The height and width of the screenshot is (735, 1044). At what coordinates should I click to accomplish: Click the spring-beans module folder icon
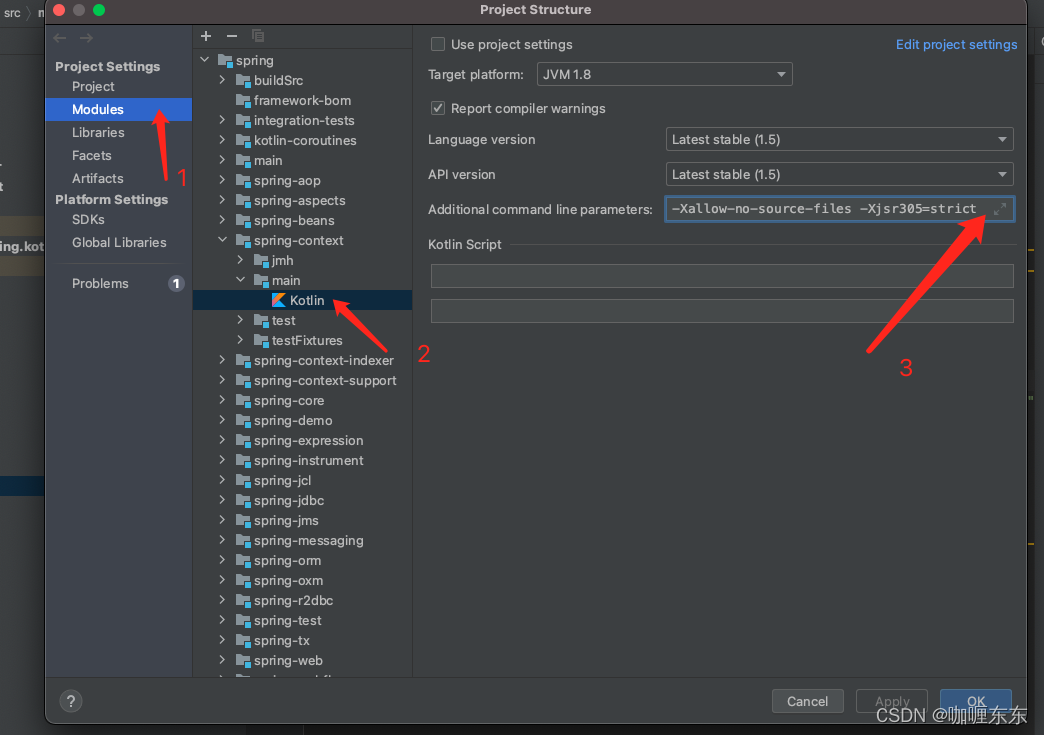pyautogui.click(x=243, y=220)
